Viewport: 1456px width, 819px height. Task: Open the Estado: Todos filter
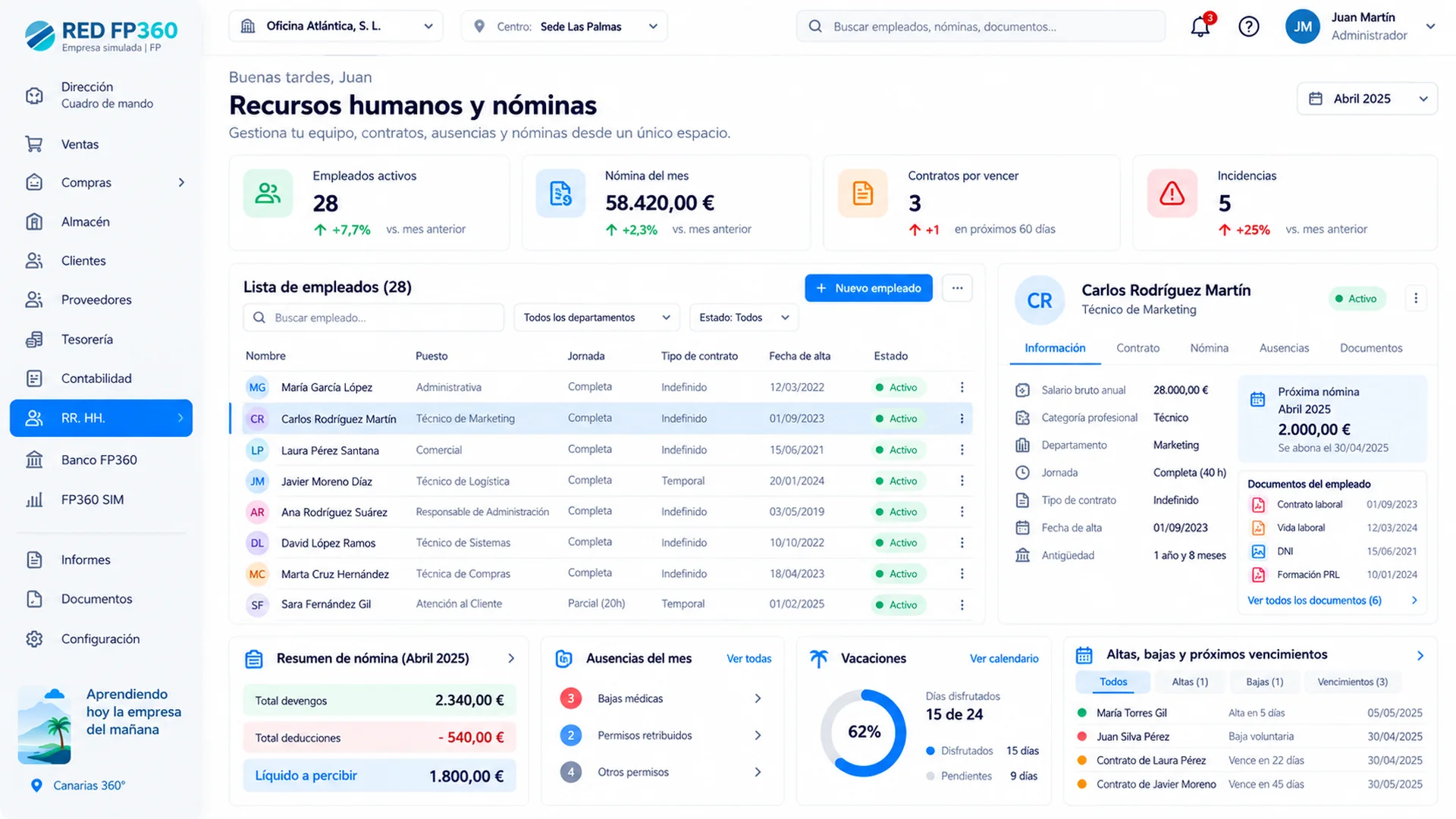pos(743,318)
